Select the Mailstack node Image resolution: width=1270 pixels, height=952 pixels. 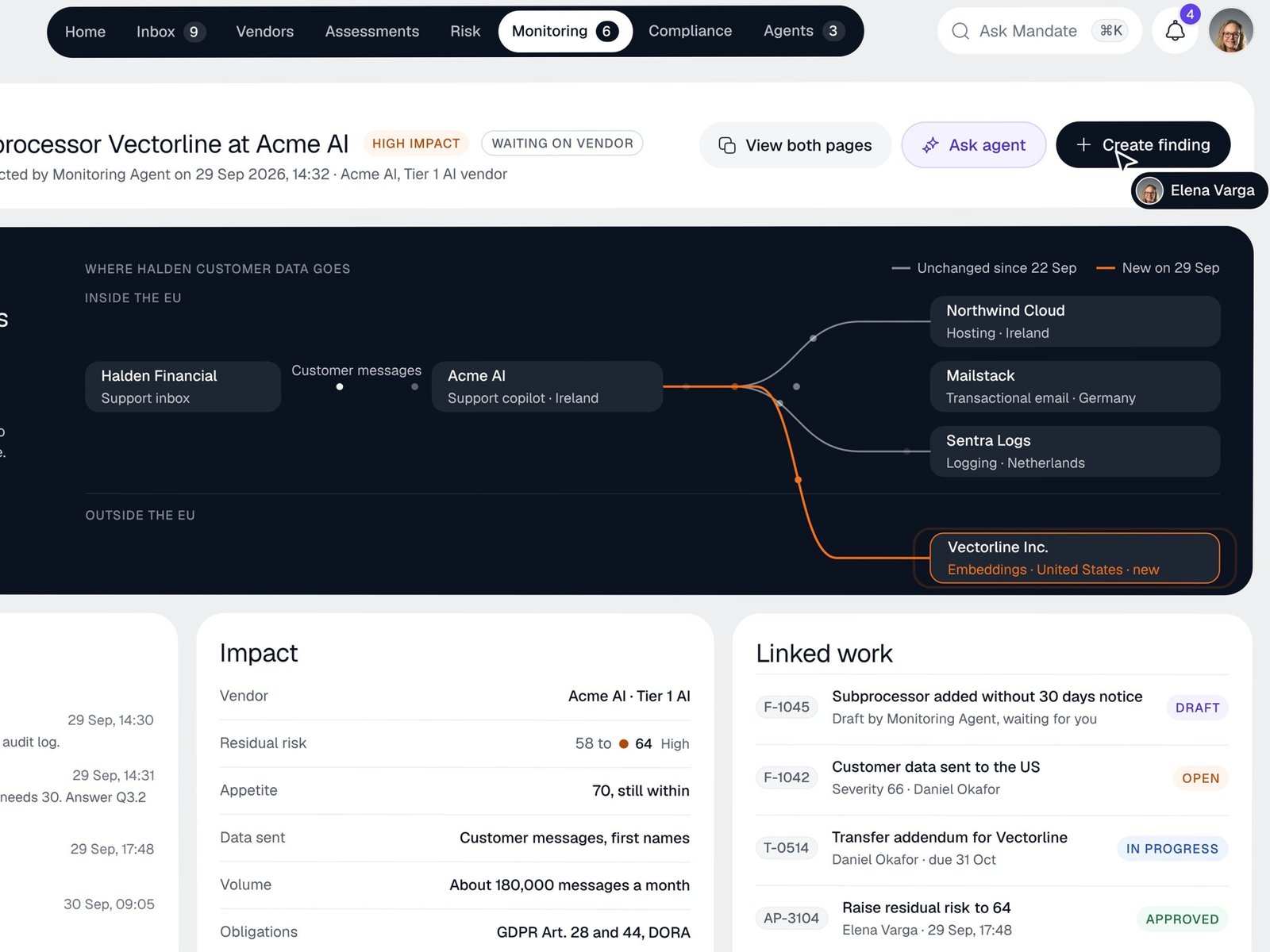click(x=1075, y=386)
